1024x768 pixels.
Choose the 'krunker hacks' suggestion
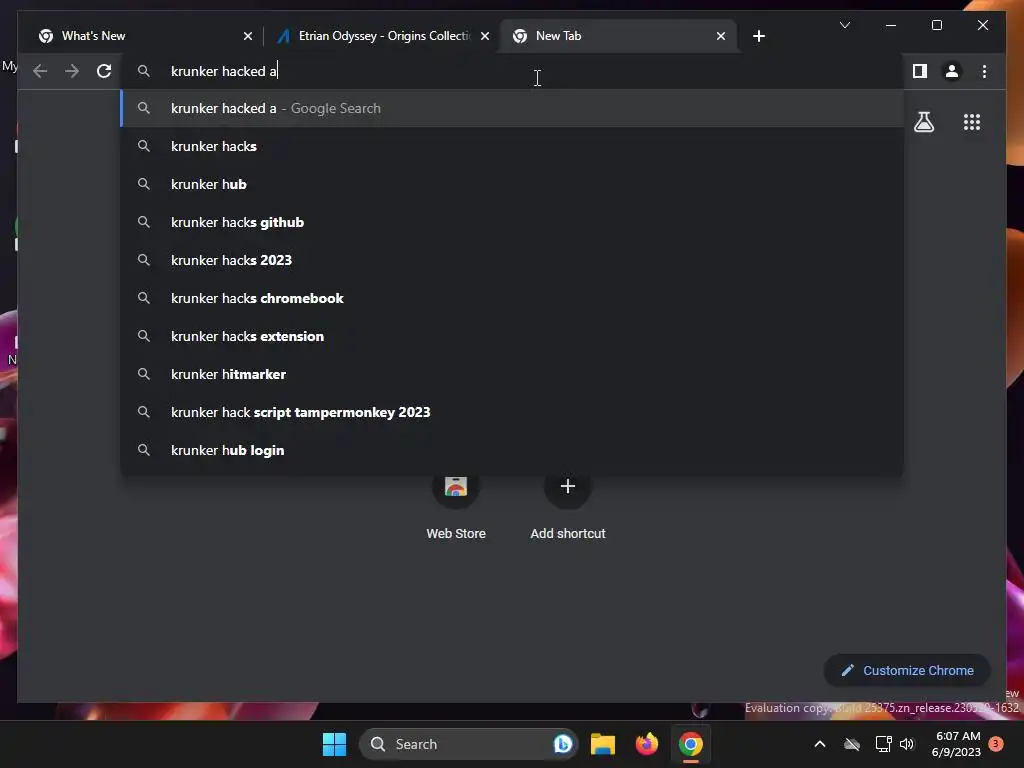click(x=512, y=146)
